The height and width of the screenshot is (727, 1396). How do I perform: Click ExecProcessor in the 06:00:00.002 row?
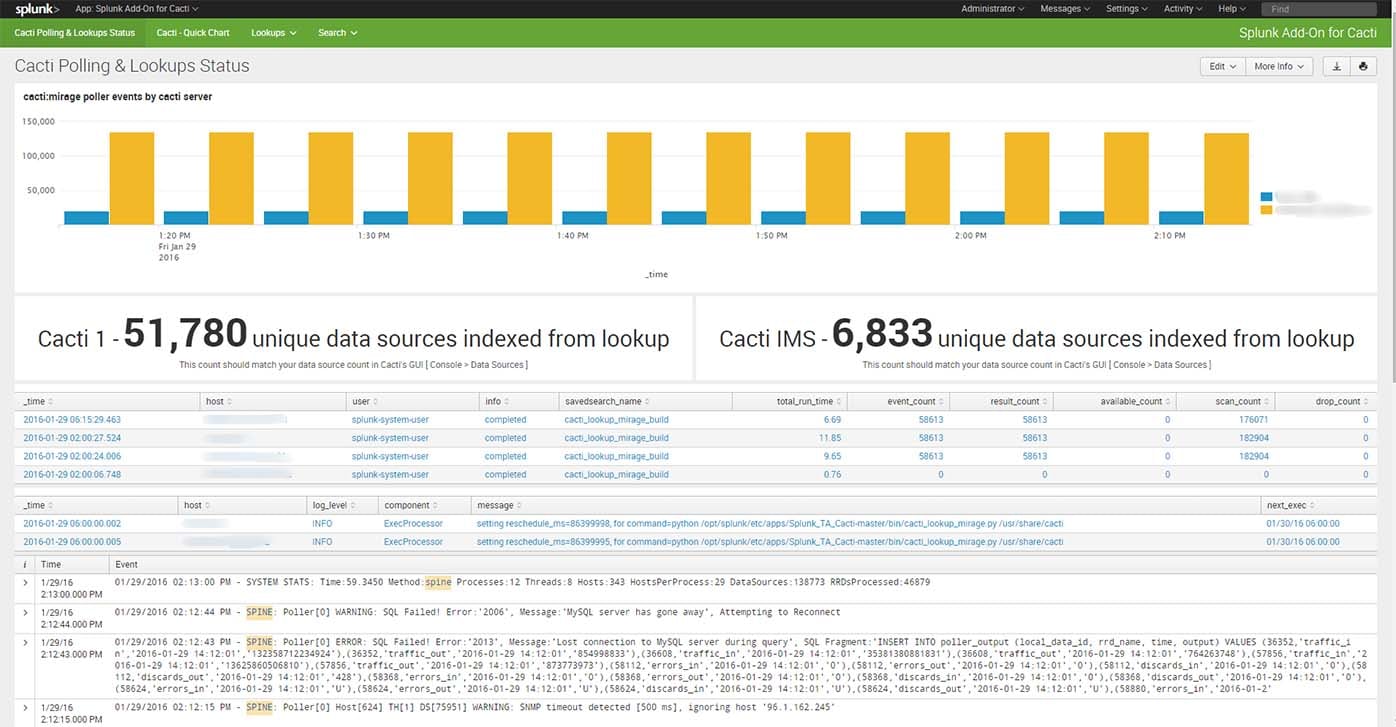coord(413,523)
